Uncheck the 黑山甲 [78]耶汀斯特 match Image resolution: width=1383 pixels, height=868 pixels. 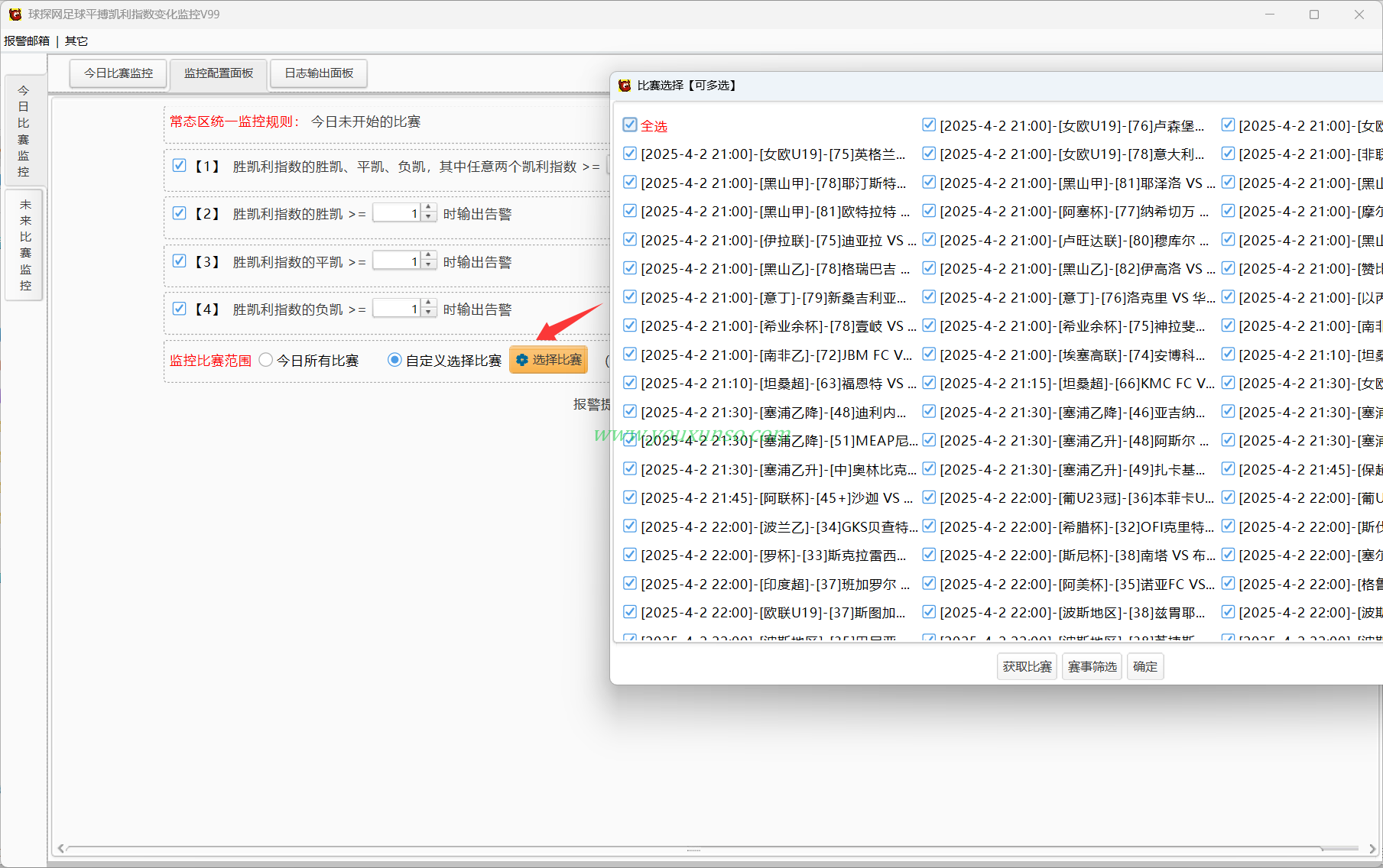630,182
